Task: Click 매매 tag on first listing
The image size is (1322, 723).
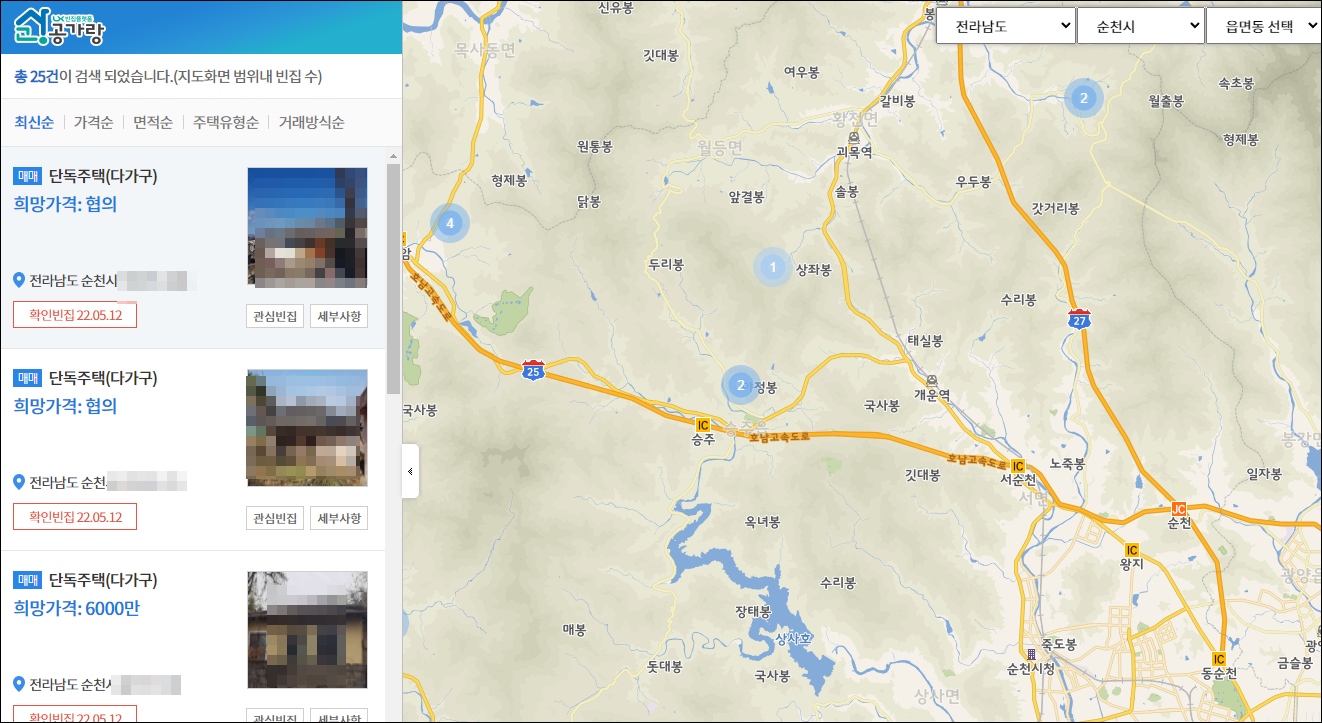Action: (28, 177)
